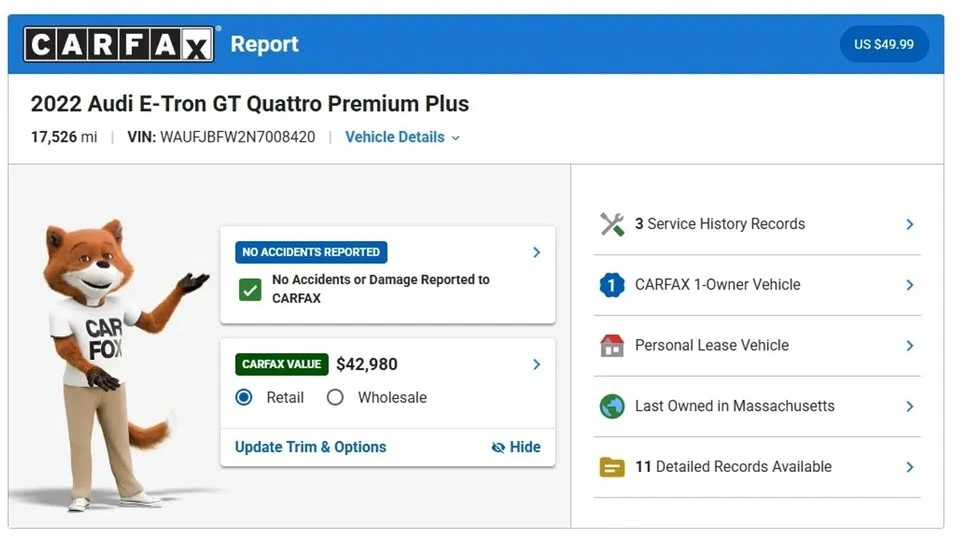
Task: Click the service history wrench icon
Action: pyautogui.click(x=612, y=224)
